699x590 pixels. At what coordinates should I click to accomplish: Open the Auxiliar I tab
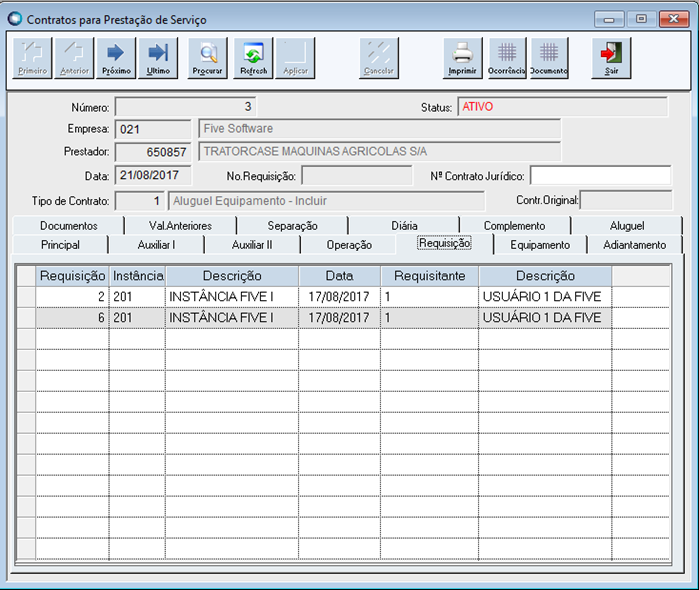tap(156, 245)
